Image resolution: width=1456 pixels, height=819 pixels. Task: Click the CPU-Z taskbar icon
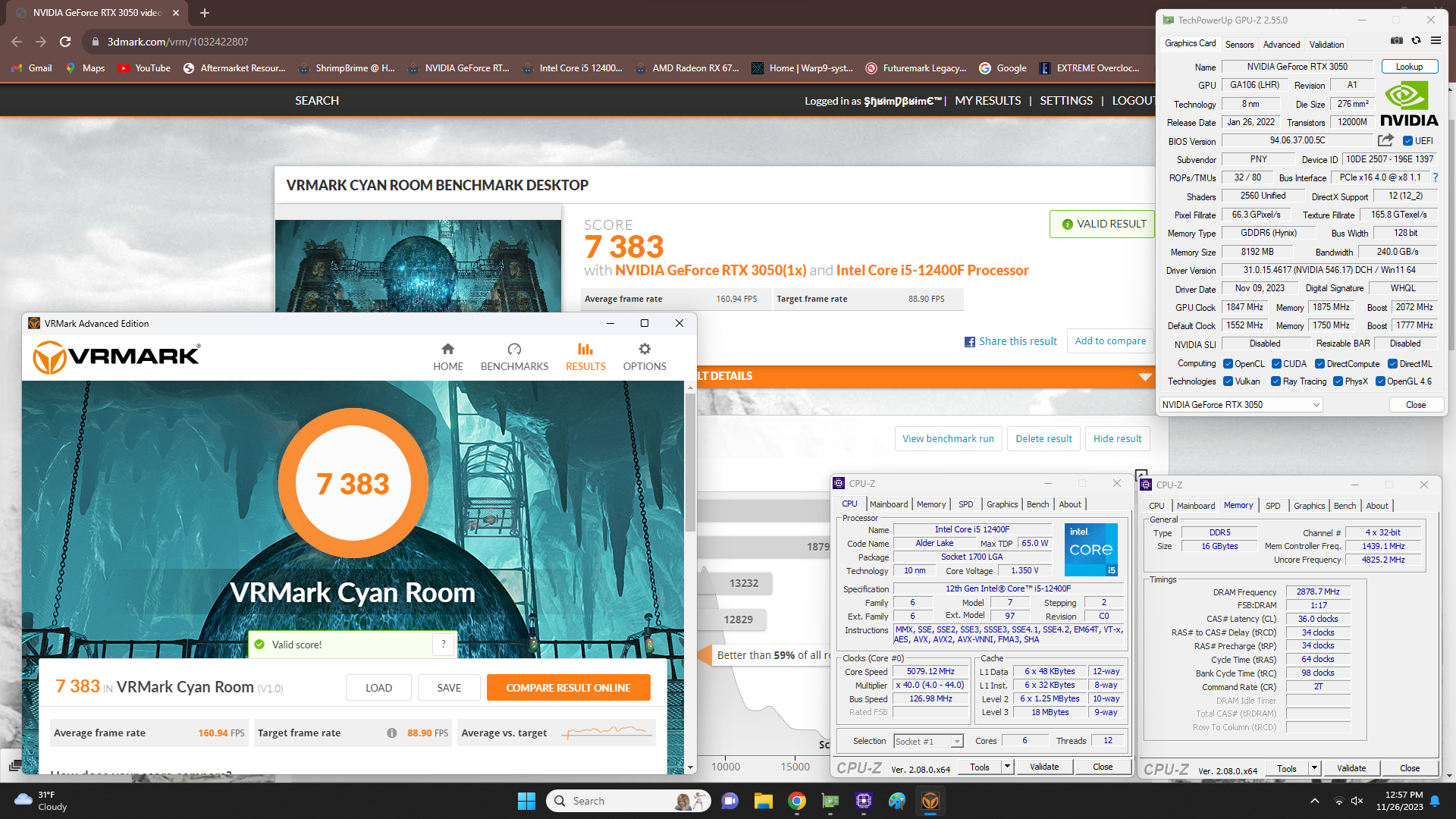(864, 801)
